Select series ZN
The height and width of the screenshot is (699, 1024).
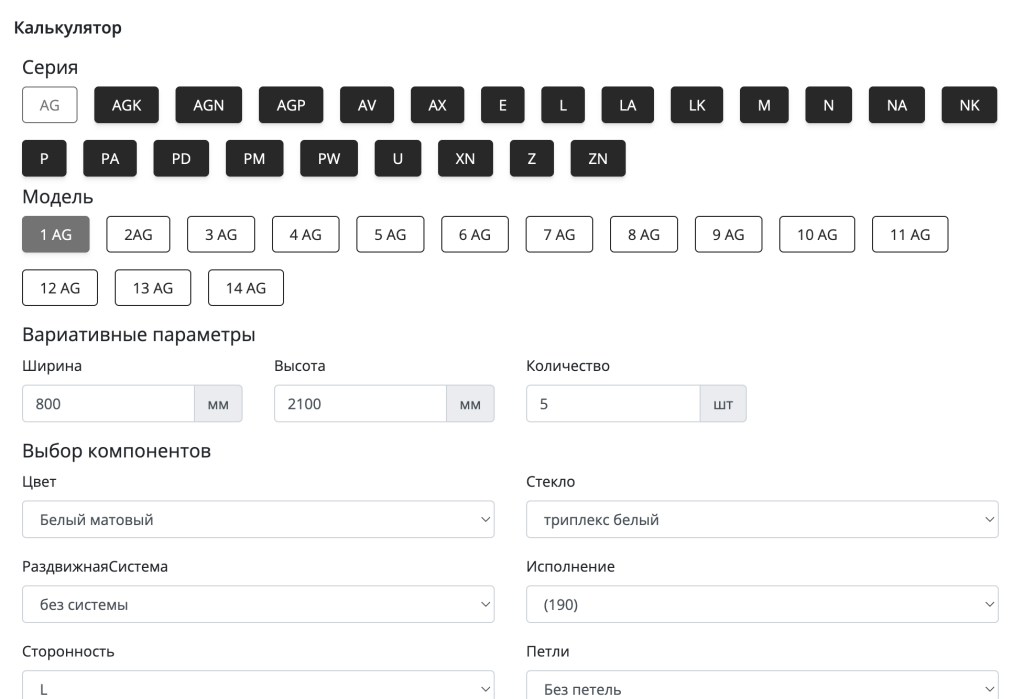(598, 158)
